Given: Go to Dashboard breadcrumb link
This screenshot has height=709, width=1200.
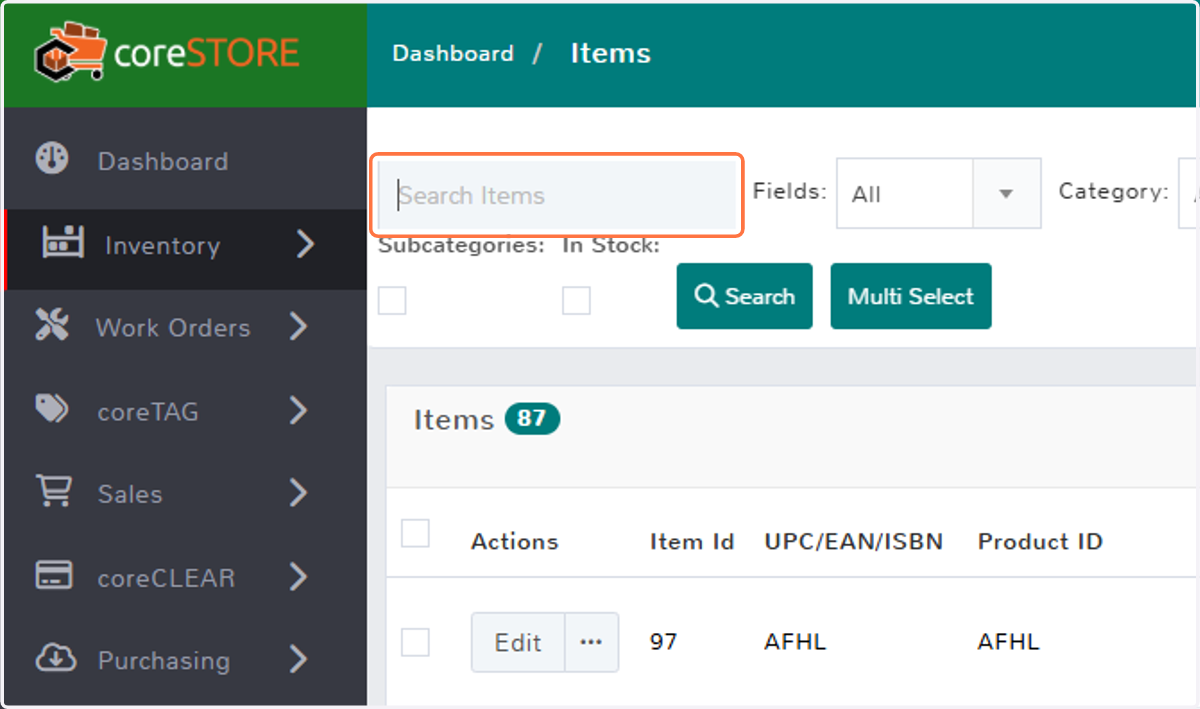Looking at the screenshot, I should coord(453,54).
